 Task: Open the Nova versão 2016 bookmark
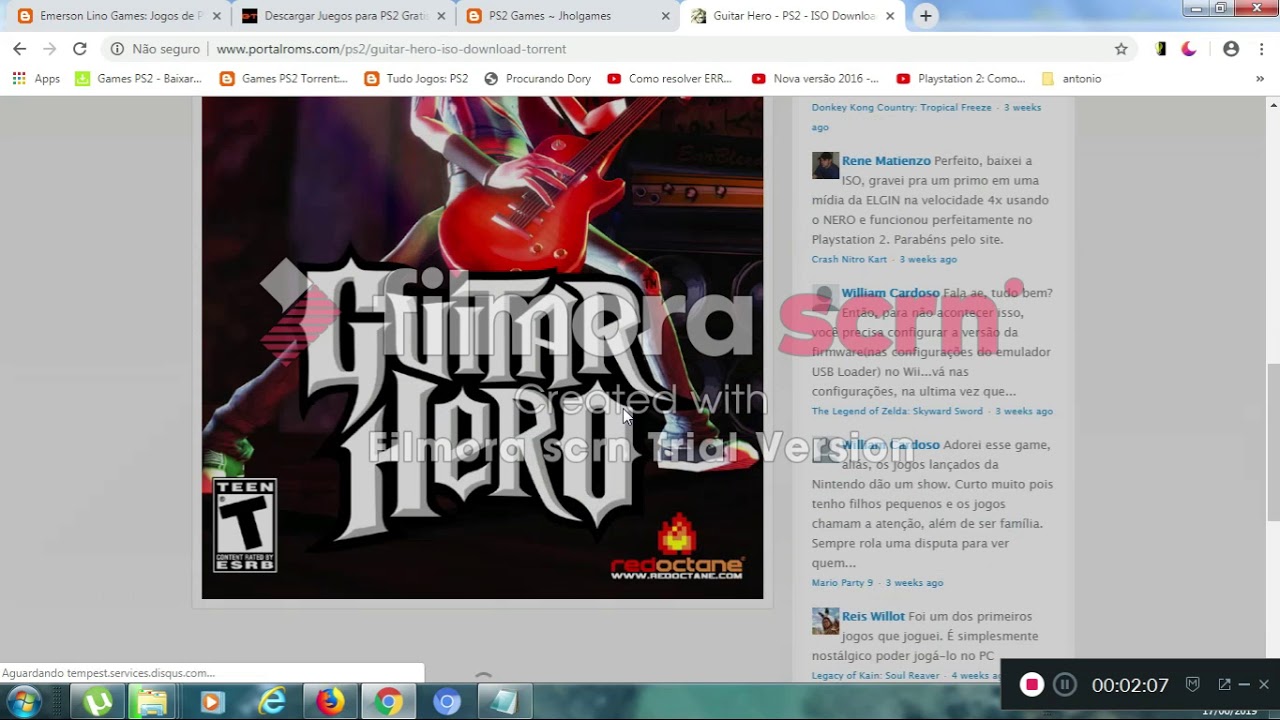(814, 79)
